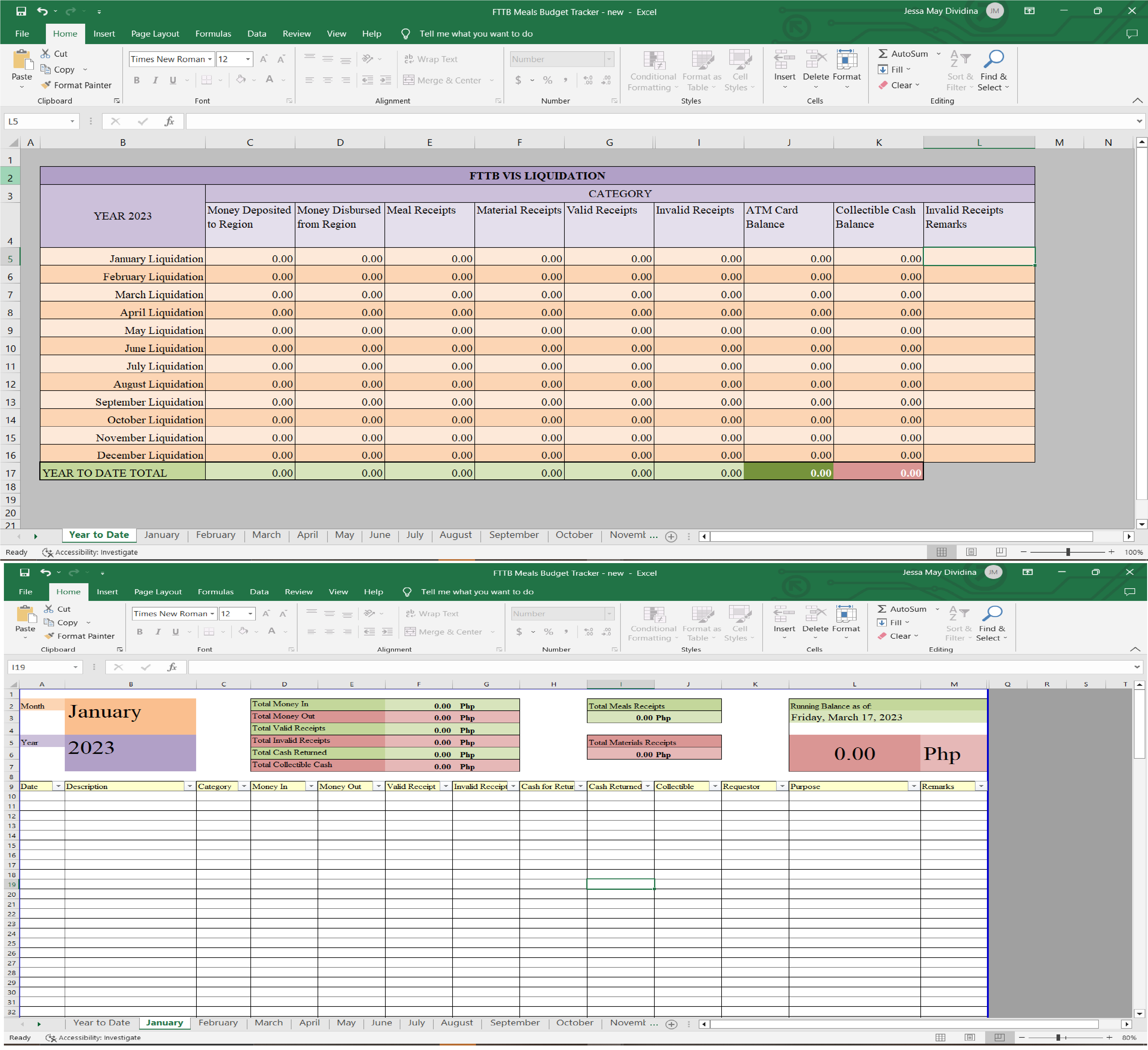Image resolution: width=1148 pixels, height=1050 pixels.
Task: Click Conditional Formatting in top window
Action: (653, 70)
